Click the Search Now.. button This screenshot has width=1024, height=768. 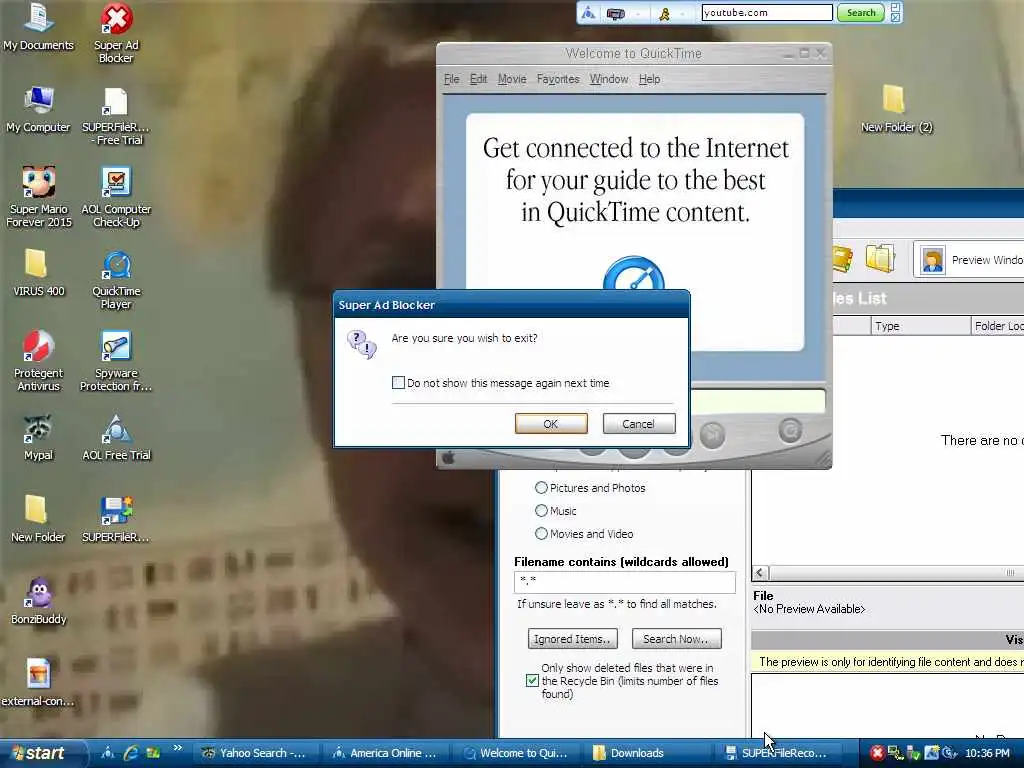tap(676, 639)
